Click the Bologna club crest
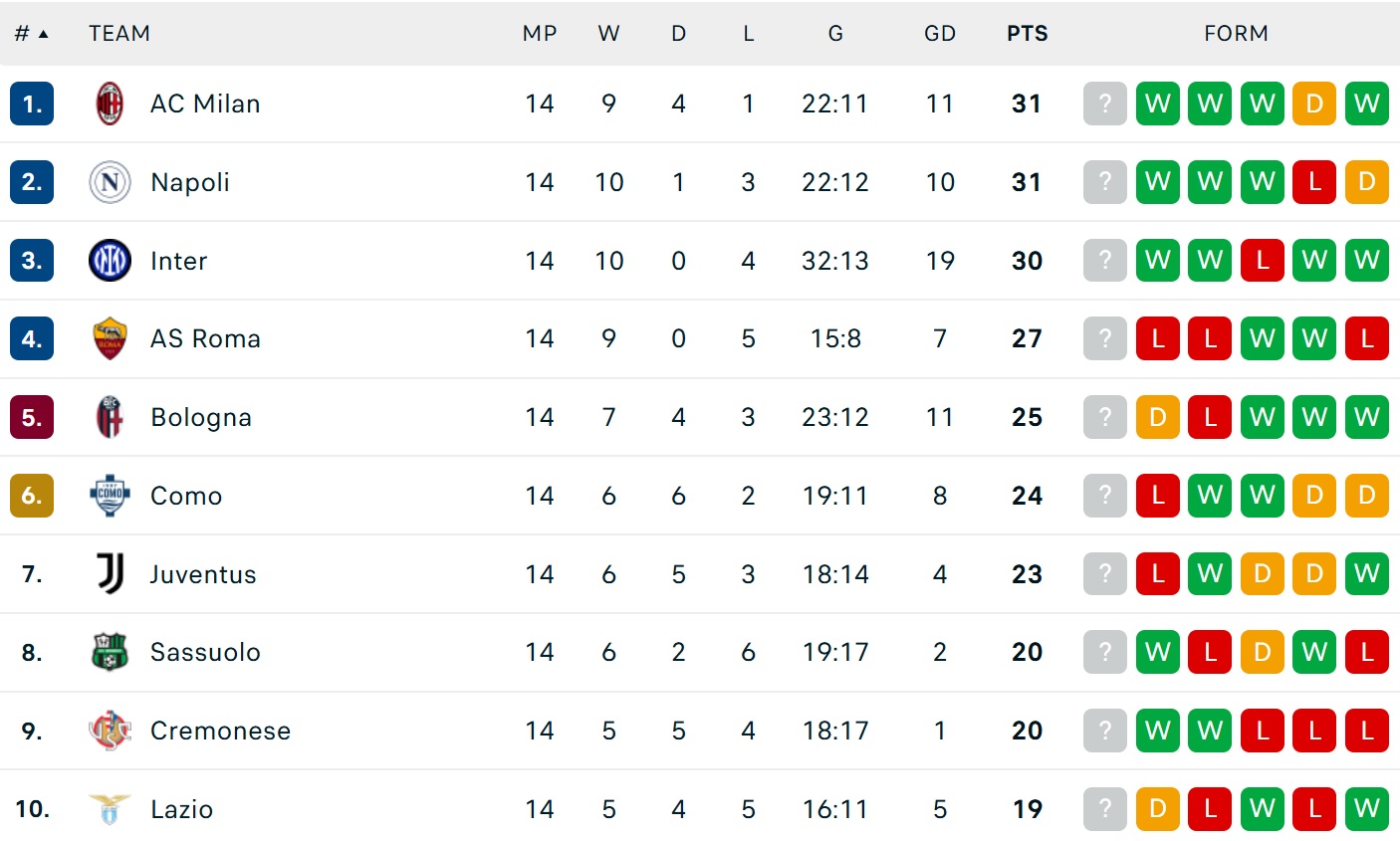This screenshot has width=1400, height=841. coord(110,417)
